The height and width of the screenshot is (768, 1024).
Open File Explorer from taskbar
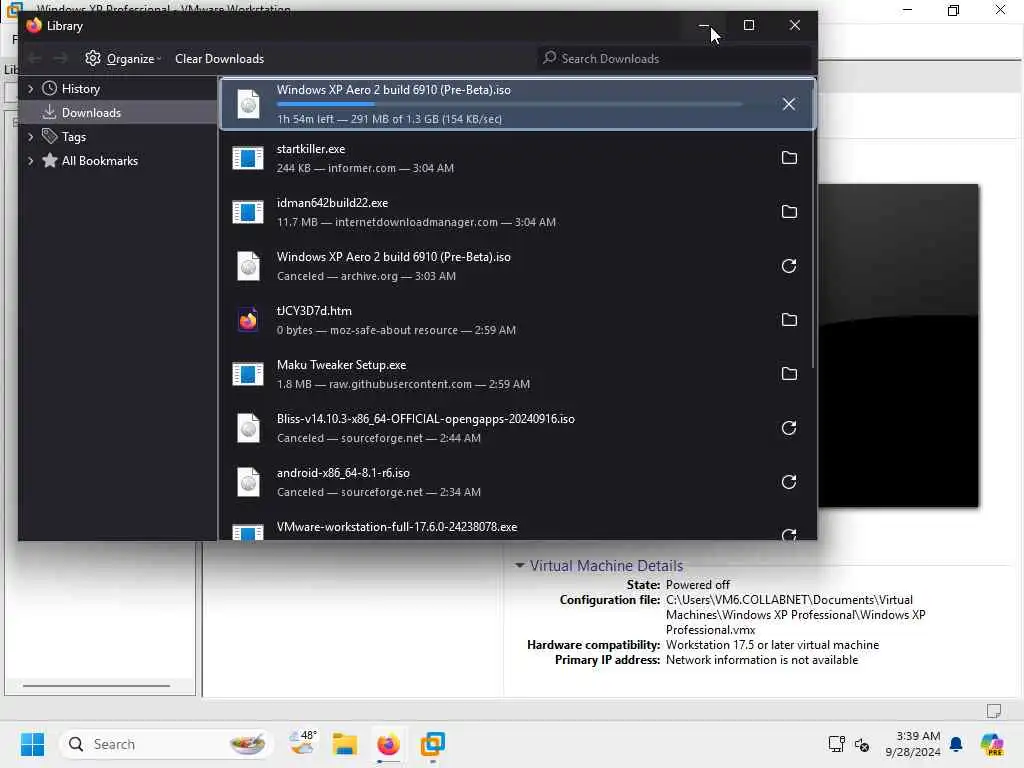(344, 744)
